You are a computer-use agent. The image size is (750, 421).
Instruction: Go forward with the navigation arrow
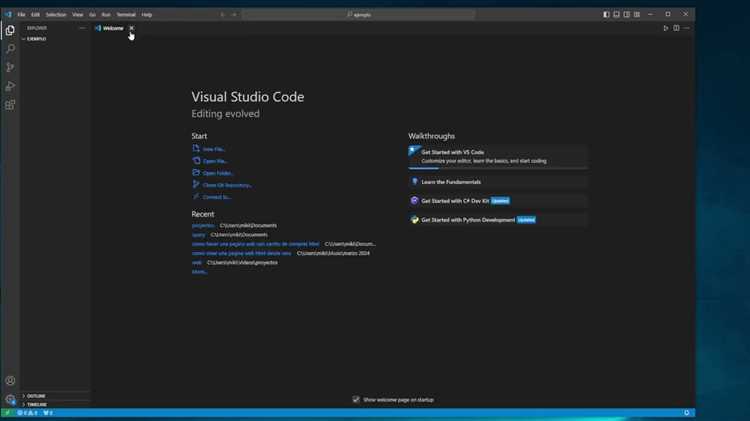coord(234,15)
